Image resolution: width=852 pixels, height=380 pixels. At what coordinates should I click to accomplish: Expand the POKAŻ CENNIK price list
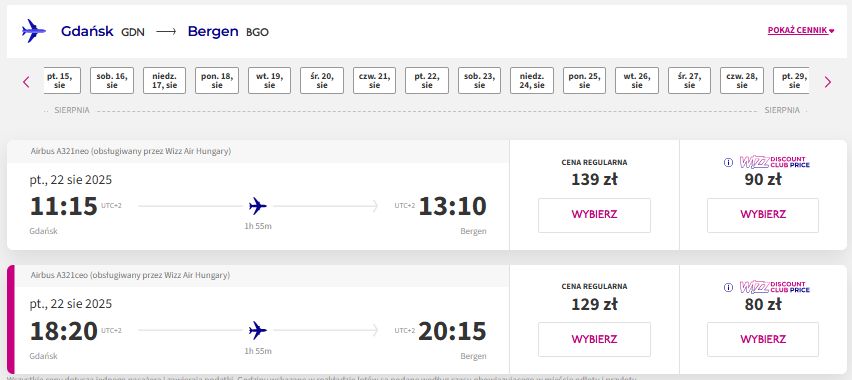tap(800, 31)
